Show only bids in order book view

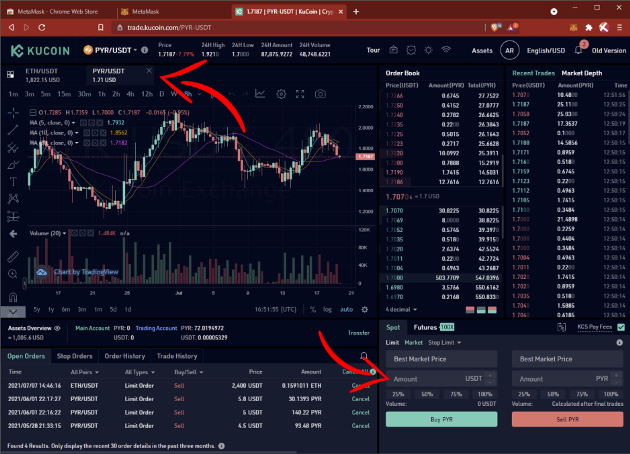coord(481,310)
